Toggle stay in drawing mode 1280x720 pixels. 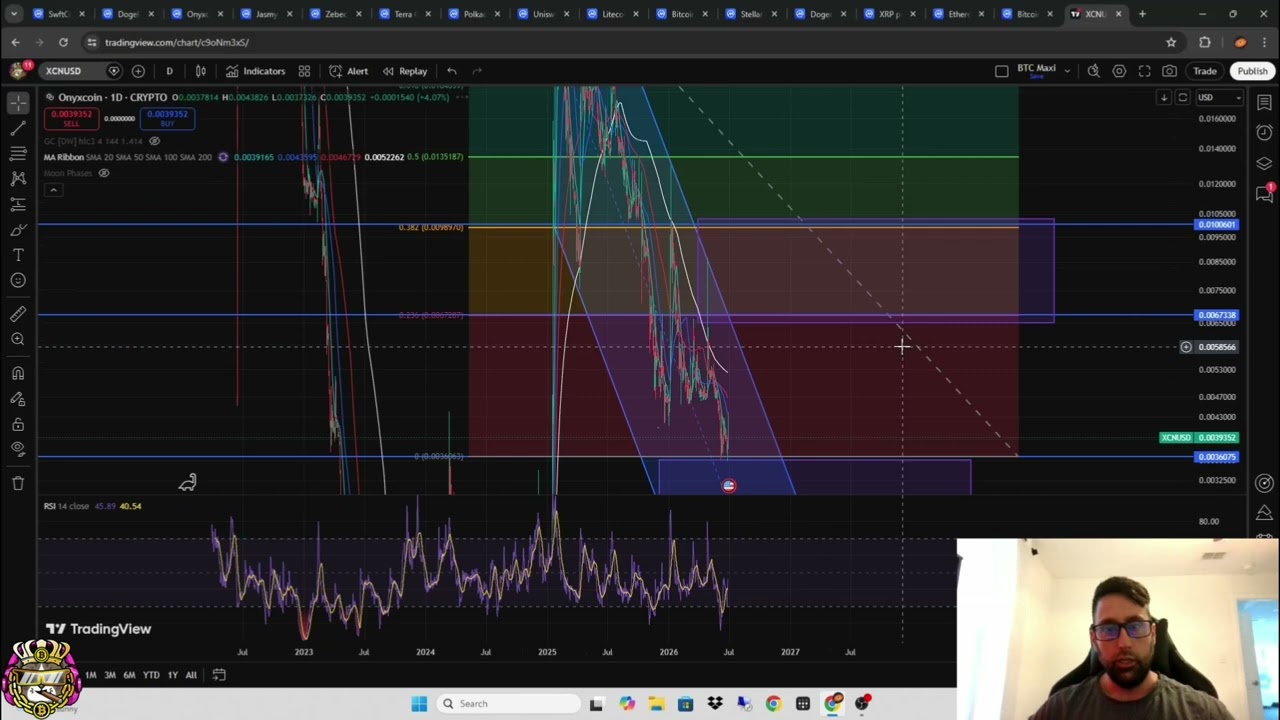pos(18,398)
